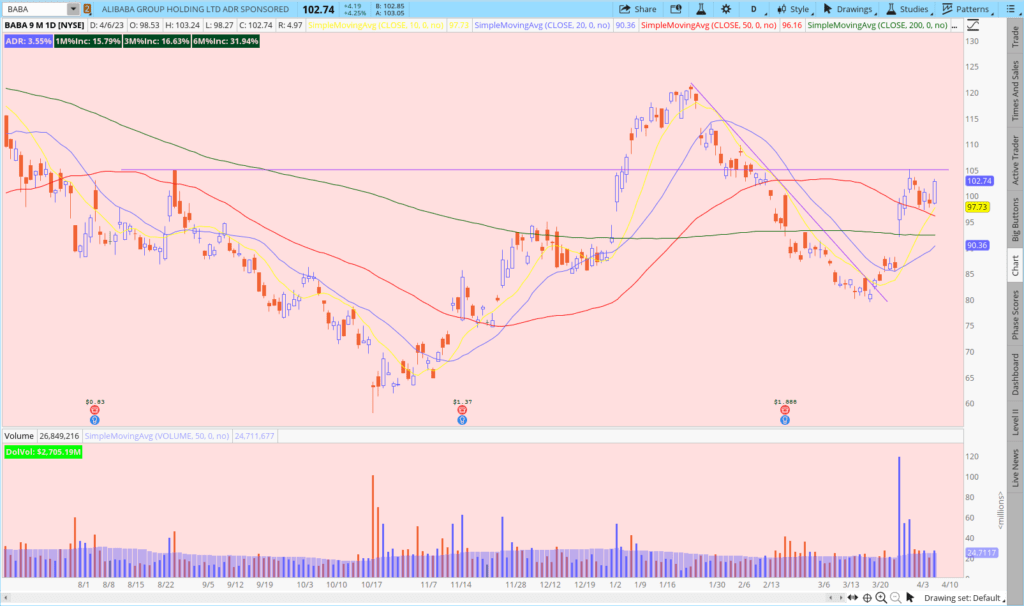
Task: Click the 3M%Inc: 16.63% label
Action: pos(156,41)
